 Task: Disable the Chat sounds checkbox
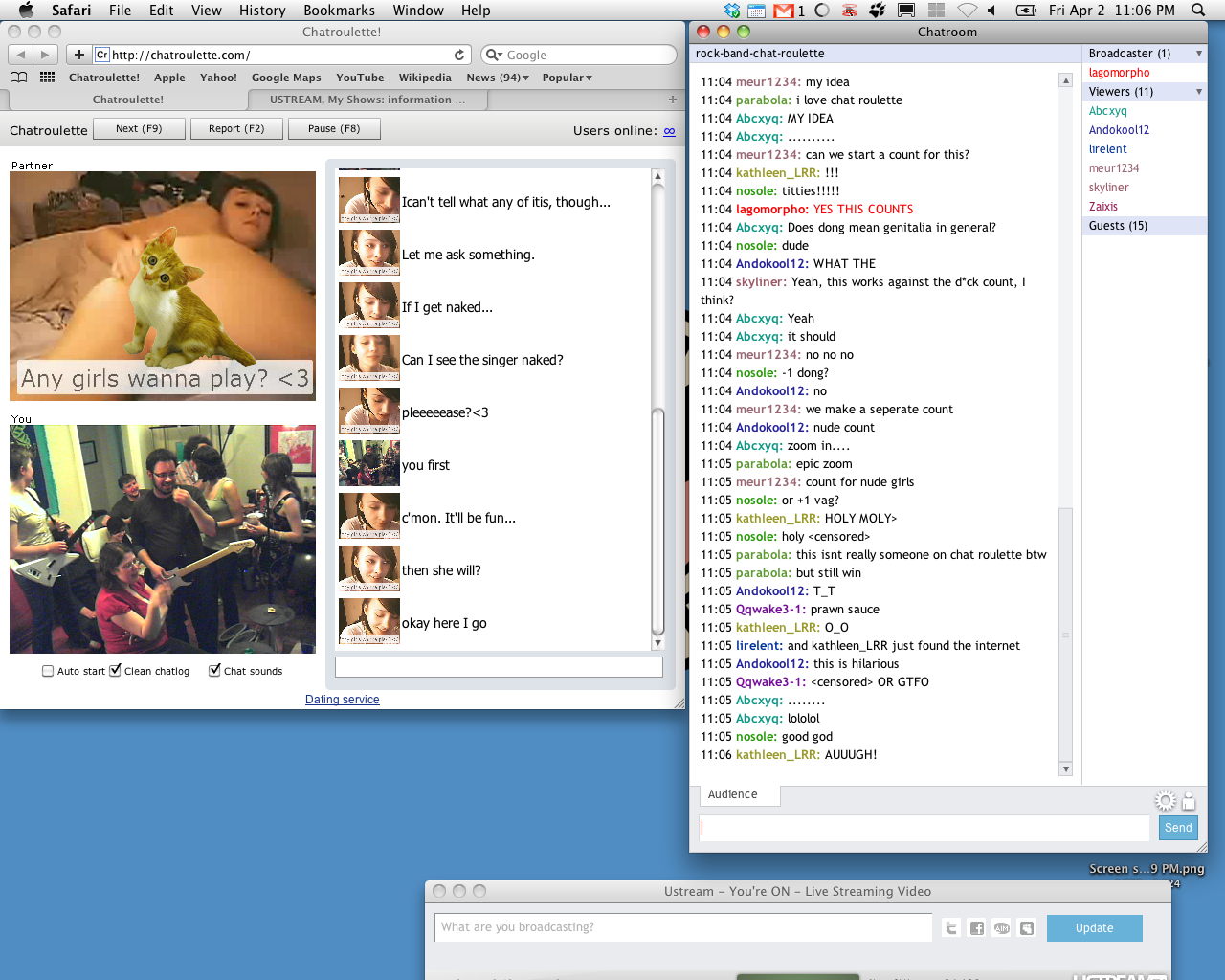click(x=214, y=671)
